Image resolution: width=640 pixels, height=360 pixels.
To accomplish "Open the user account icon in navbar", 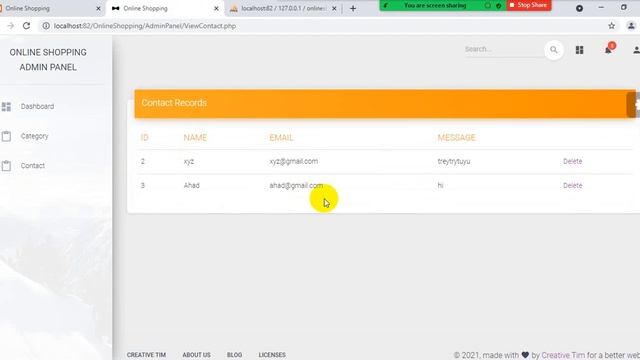I will (636, 50).
